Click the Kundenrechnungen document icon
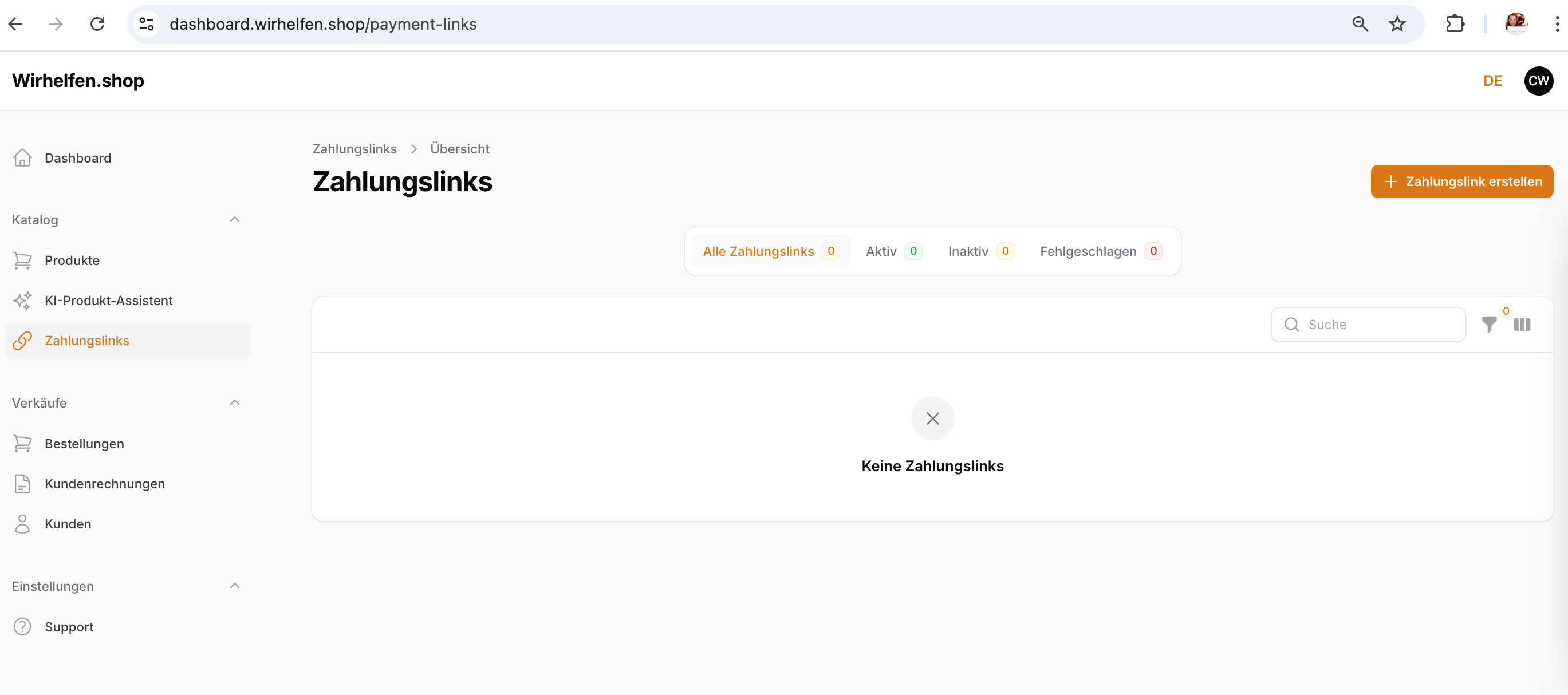1568x695 pixels. pos(22,484)
